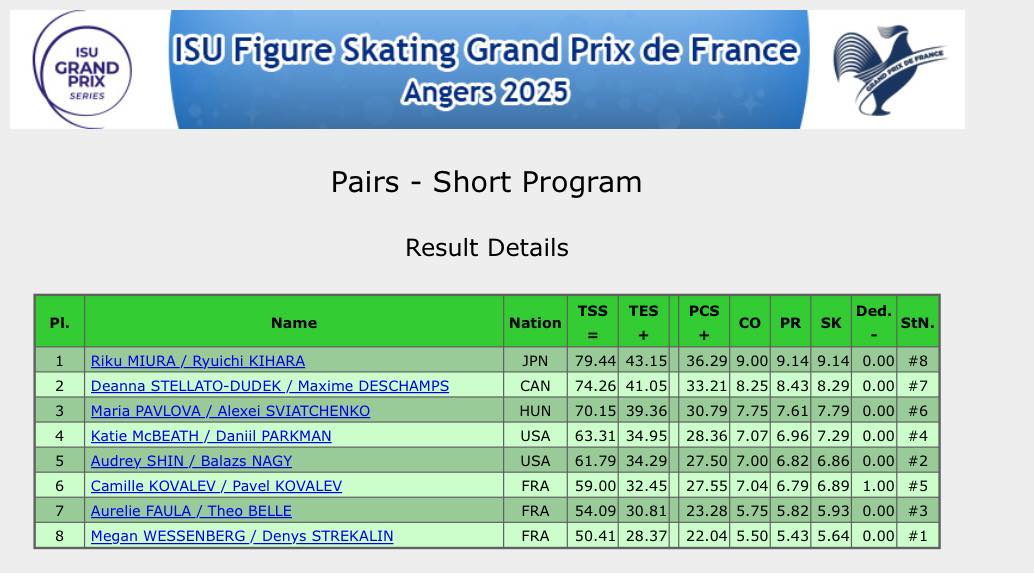Open Maria PAVLOVA / Alexei SVIATCHENKO link
The width and height of the screenshot is (1034, 573).
click(230, 411)
